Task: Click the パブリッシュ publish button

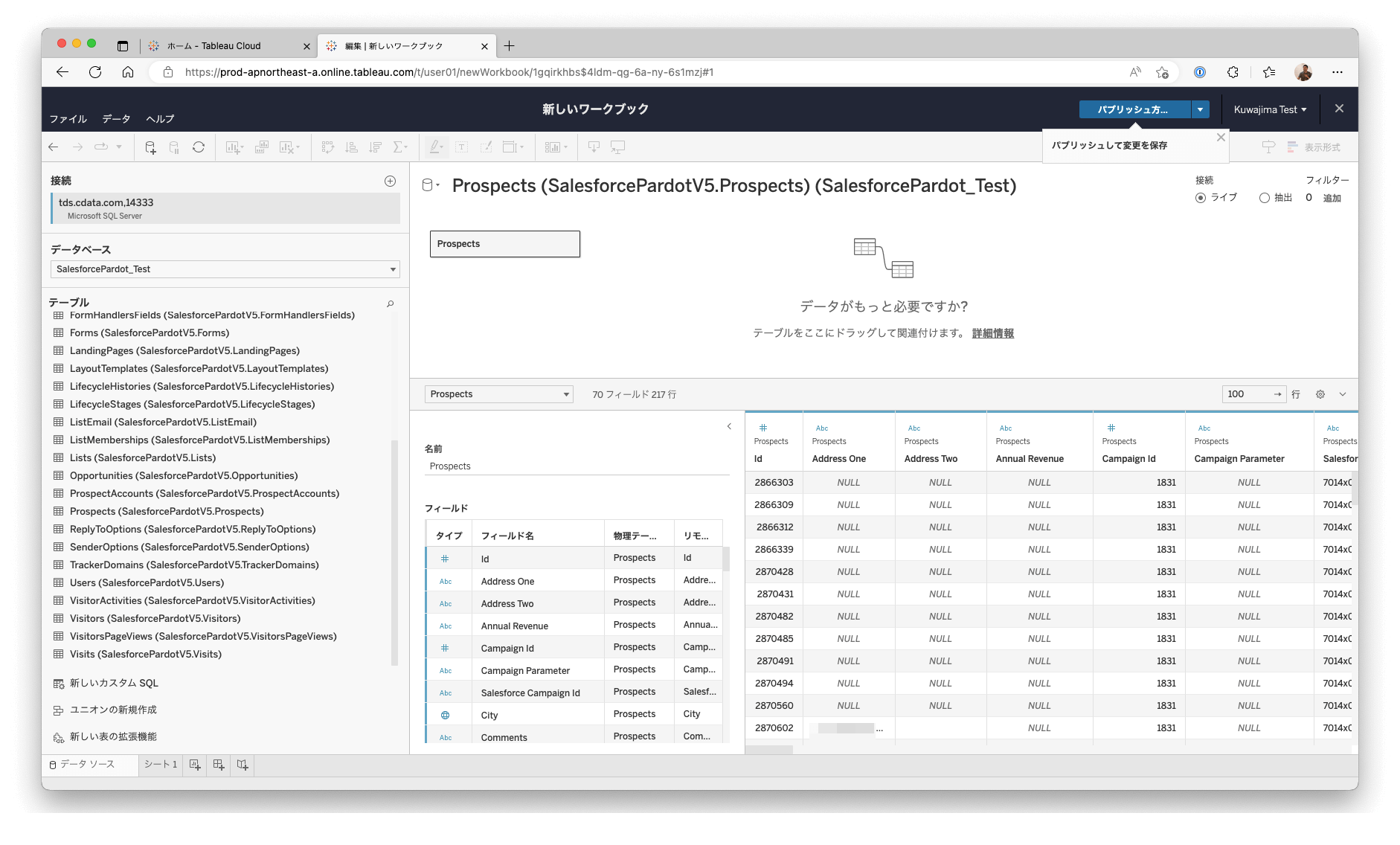Action: pyautogui.click(x=1134, y=109)
